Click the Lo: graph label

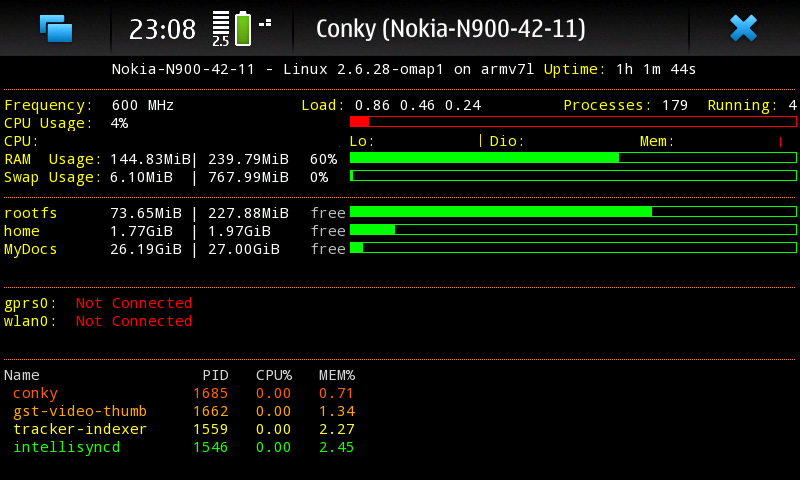click(362, 141)
